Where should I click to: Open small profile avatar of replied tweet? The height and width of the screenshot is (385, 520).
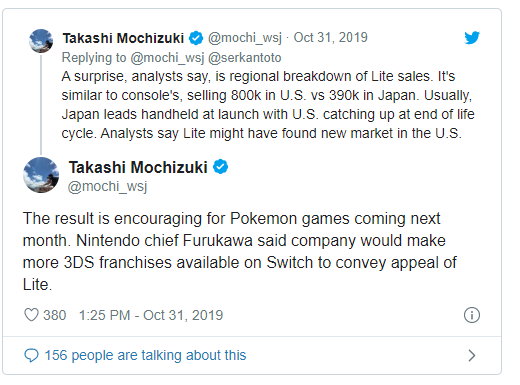tap(41, 41)
